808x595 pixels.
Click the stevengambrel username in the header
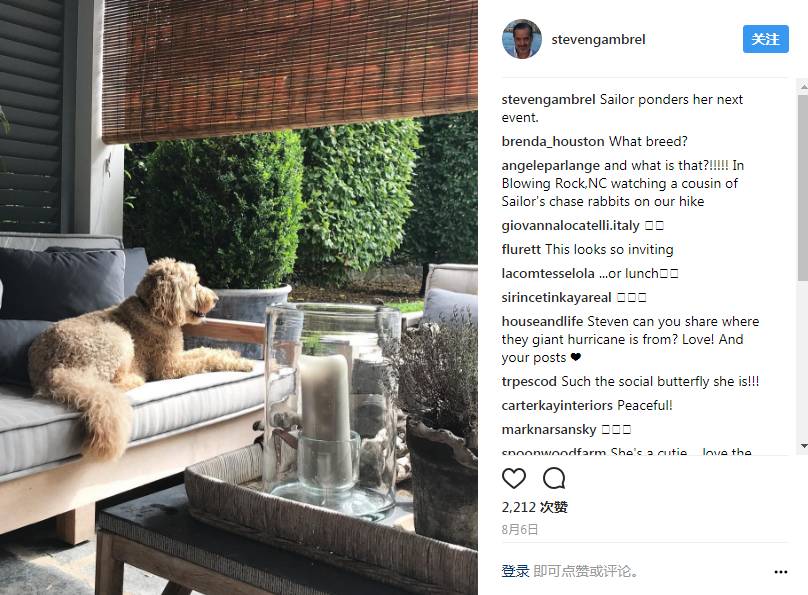point(598,40)
